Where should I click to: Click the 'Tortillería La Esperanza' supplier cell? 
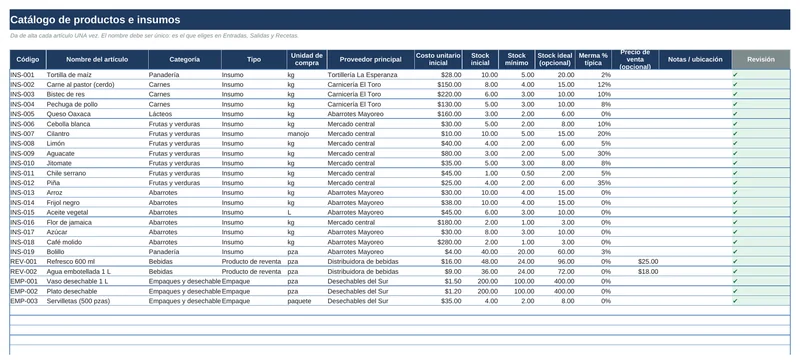370,75
